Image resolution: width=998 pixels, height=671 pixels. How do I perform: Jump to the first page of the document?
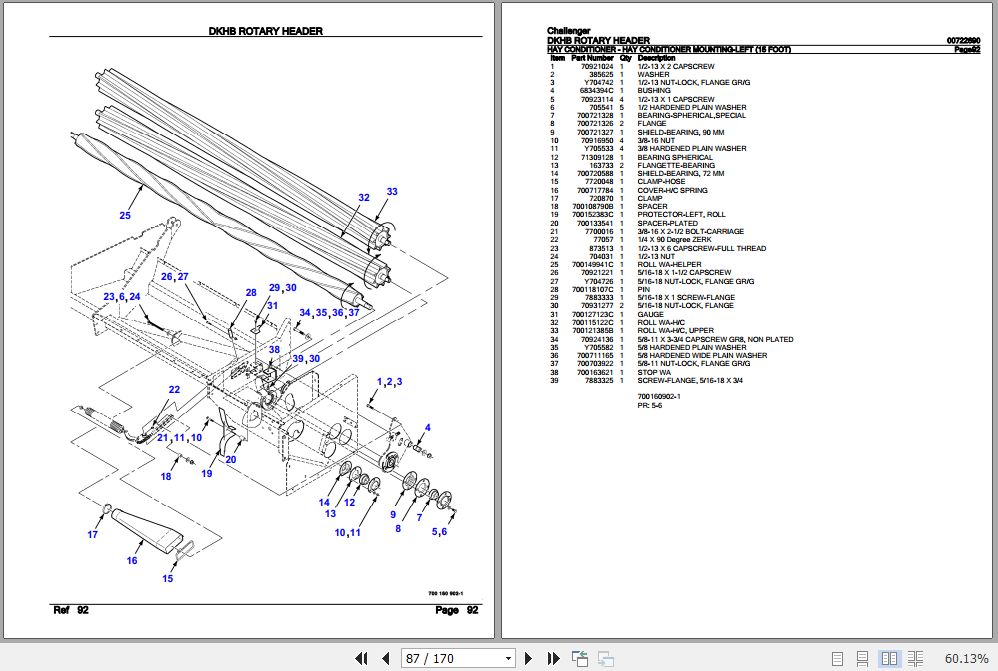[362, 658]
